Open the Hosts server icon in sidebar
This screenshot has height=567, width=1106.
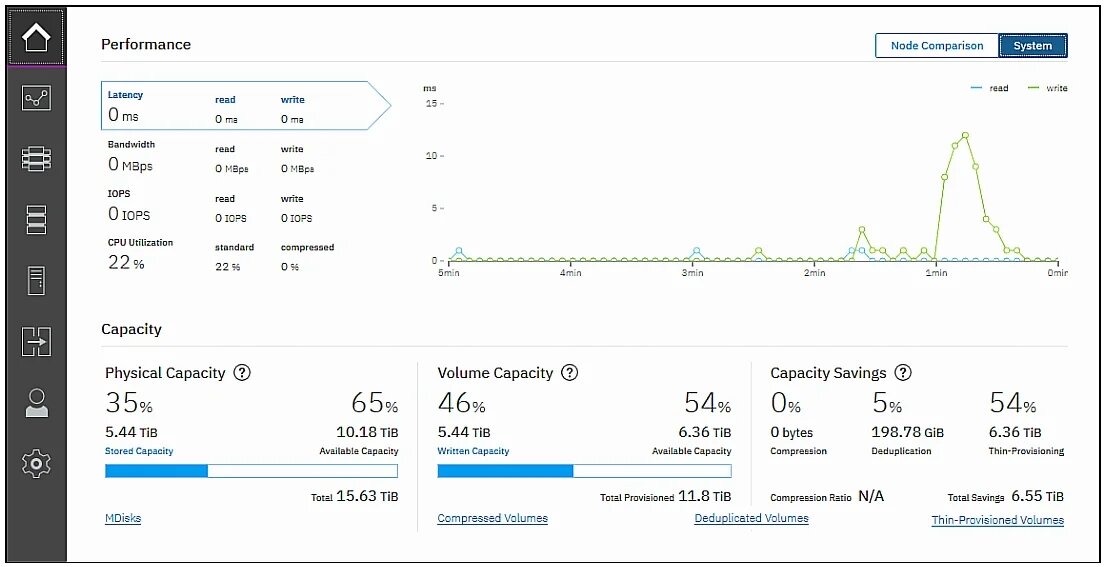click(x=36, y=281)
